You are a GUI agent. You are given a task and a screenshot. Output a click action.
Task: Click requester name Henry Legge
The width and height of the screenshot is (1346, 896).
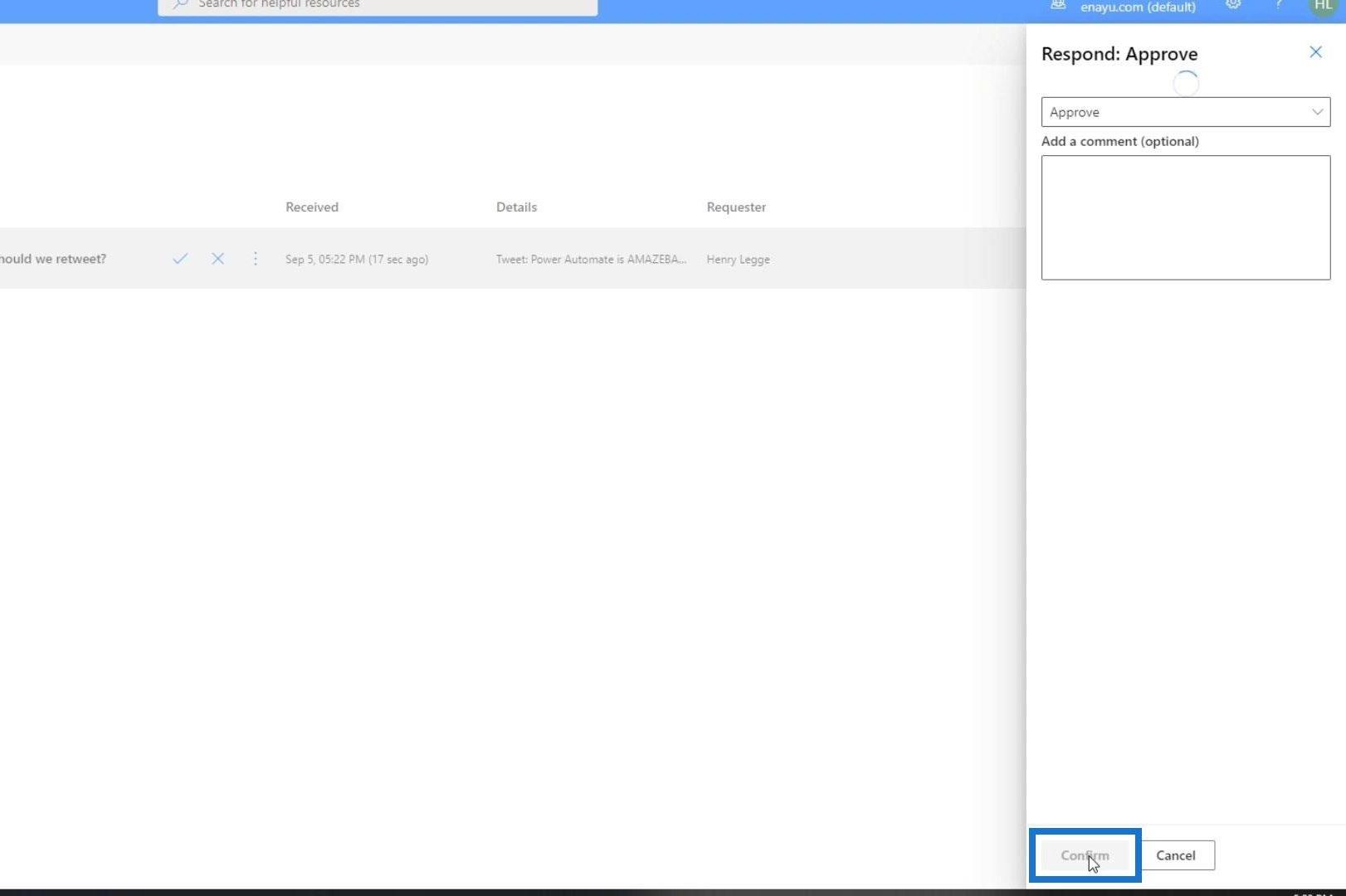[x=738, y=260]
